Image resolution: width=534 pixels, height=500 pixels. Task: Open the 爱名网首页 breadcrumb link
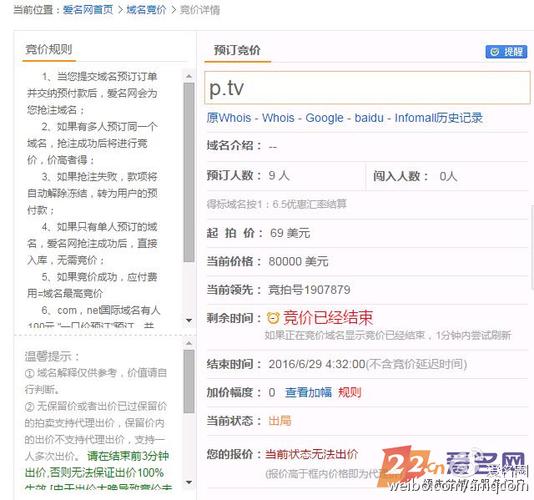click(88, 10)
